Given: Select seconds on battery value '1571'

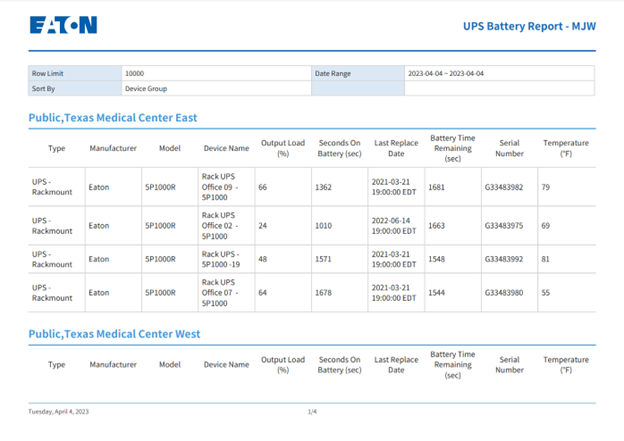Looking at the screenshot, I should 323,259.
